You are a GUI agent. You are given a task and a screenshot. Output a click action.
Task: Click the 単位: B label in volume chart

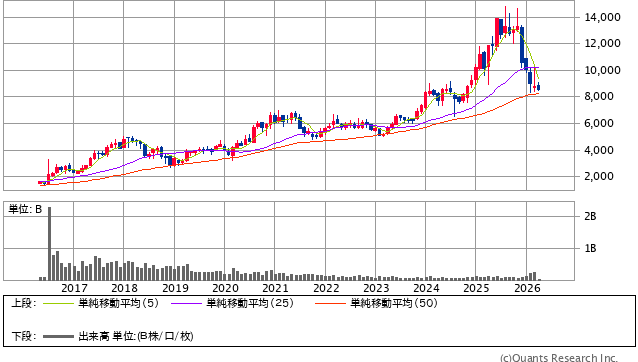pyautogui.click(x=25, y=209)
